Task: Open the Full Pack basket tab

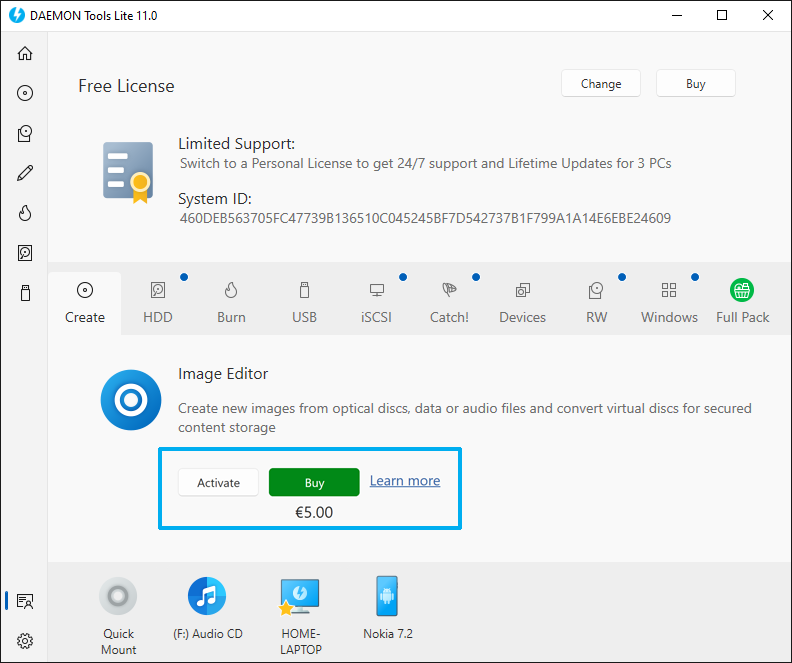Action: (x=742, y=303)
